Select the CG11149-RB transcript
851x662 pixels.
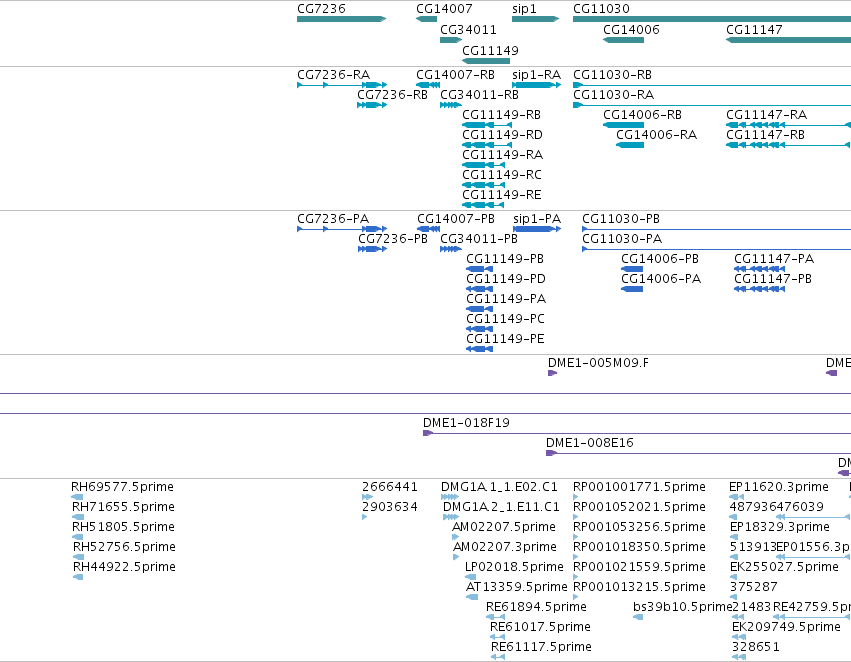(487, 125)
